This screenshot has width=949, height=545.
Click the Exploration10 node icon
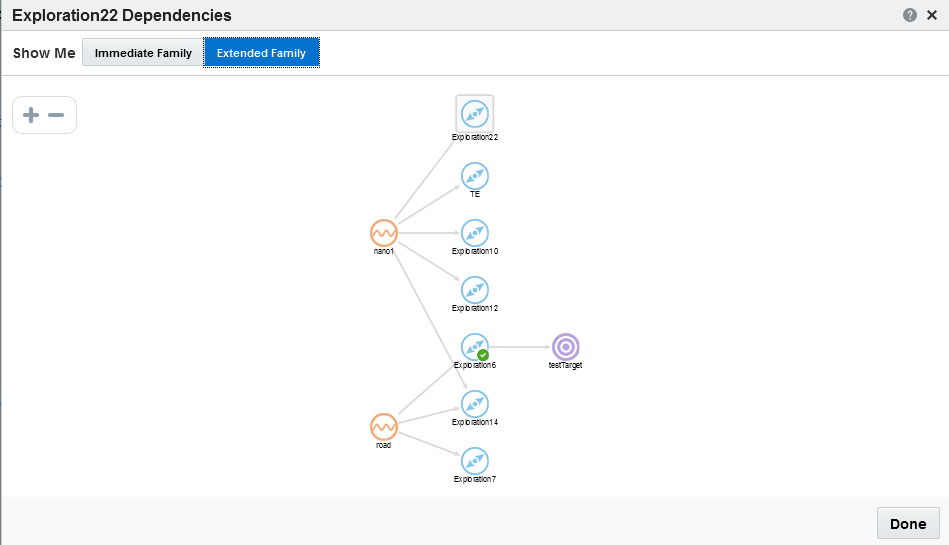[x=475, y=233]
